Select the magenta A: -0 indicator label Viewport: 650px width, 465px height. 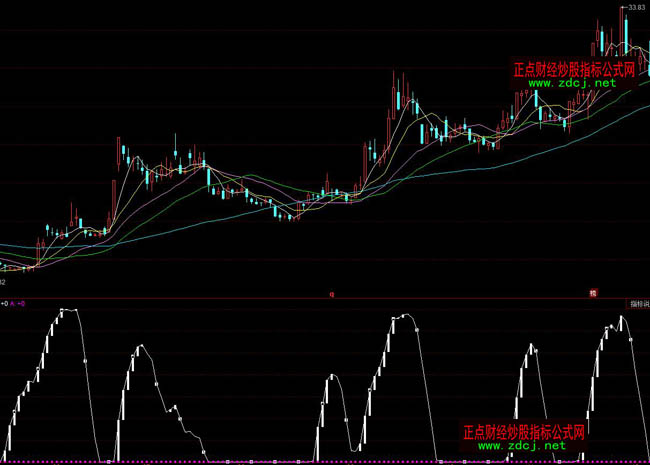19,302
